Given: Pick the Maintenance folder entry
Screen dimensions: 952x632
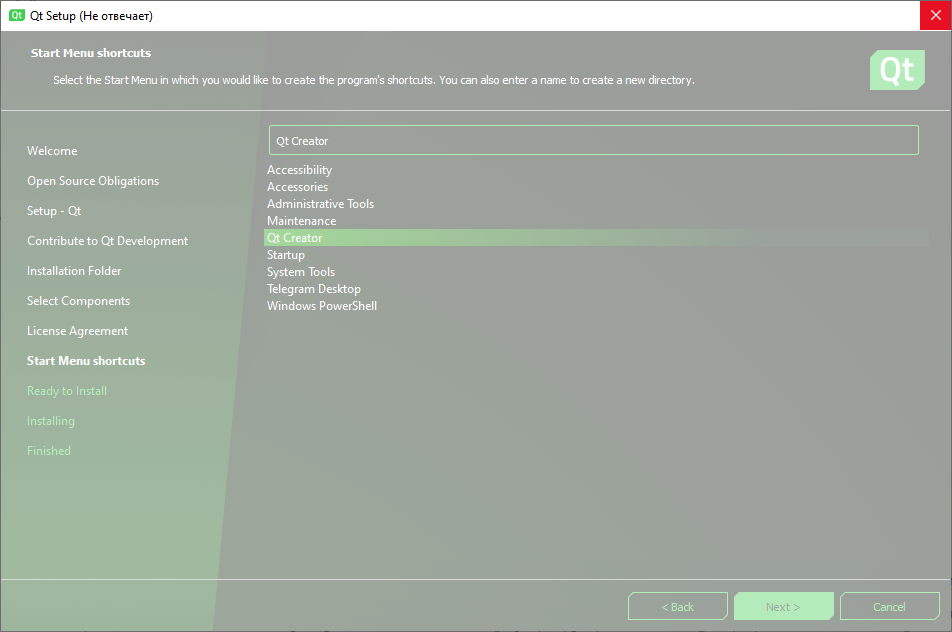Looking at the screenshot, I should click(301, 221).
